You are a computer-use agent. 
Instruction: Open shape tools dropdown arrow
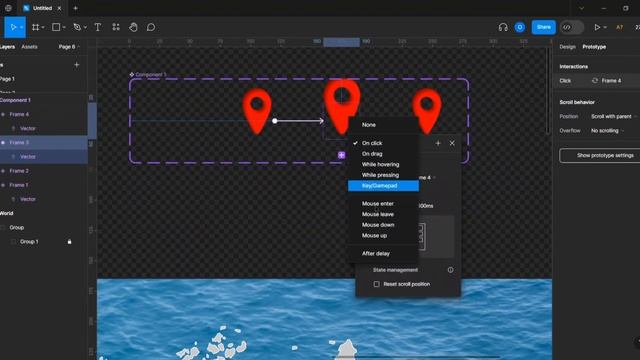click(64, 27)
